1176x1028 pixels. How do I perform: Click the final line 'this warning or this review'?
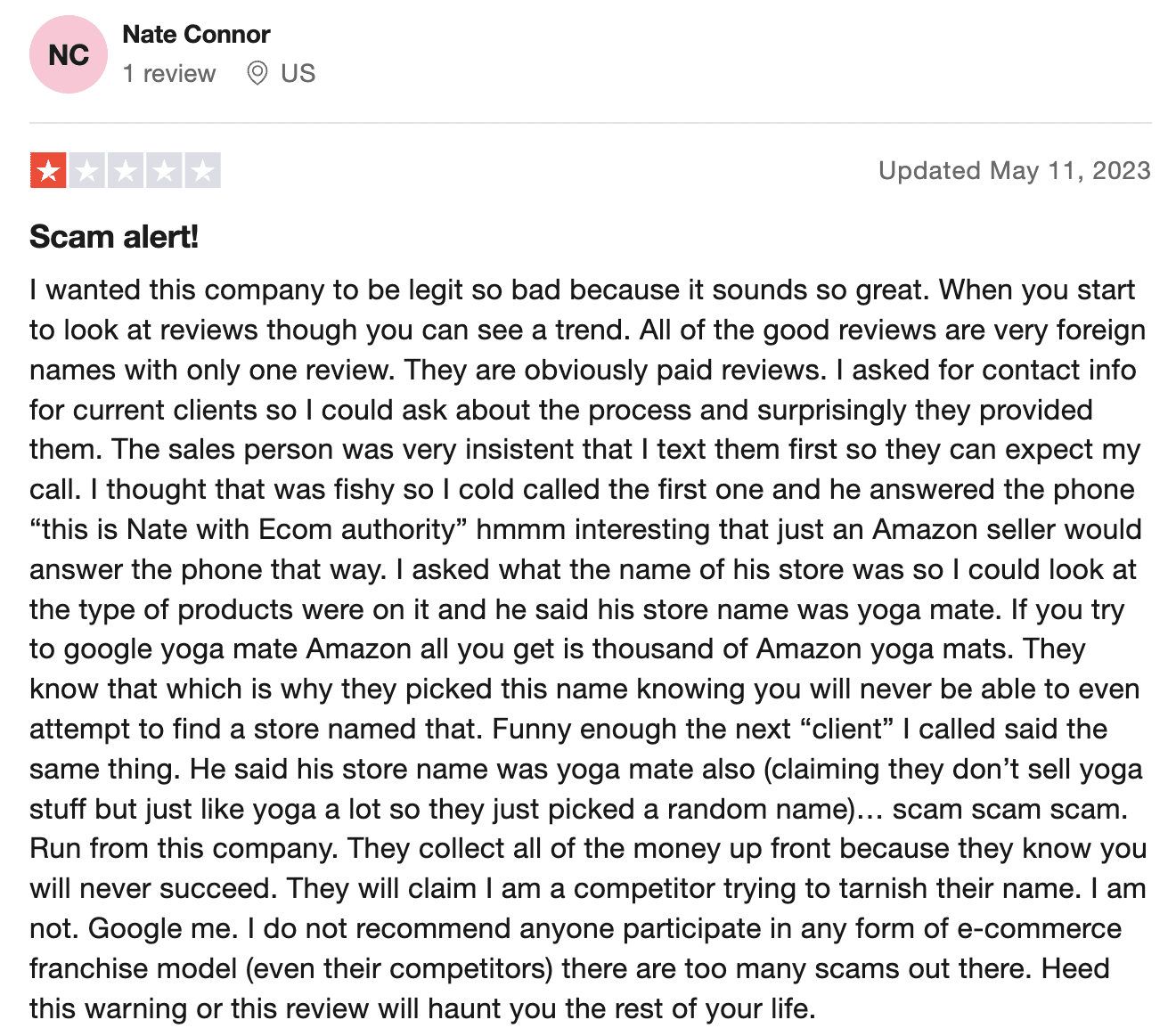pyautogui.click(x=422, y=1008)
